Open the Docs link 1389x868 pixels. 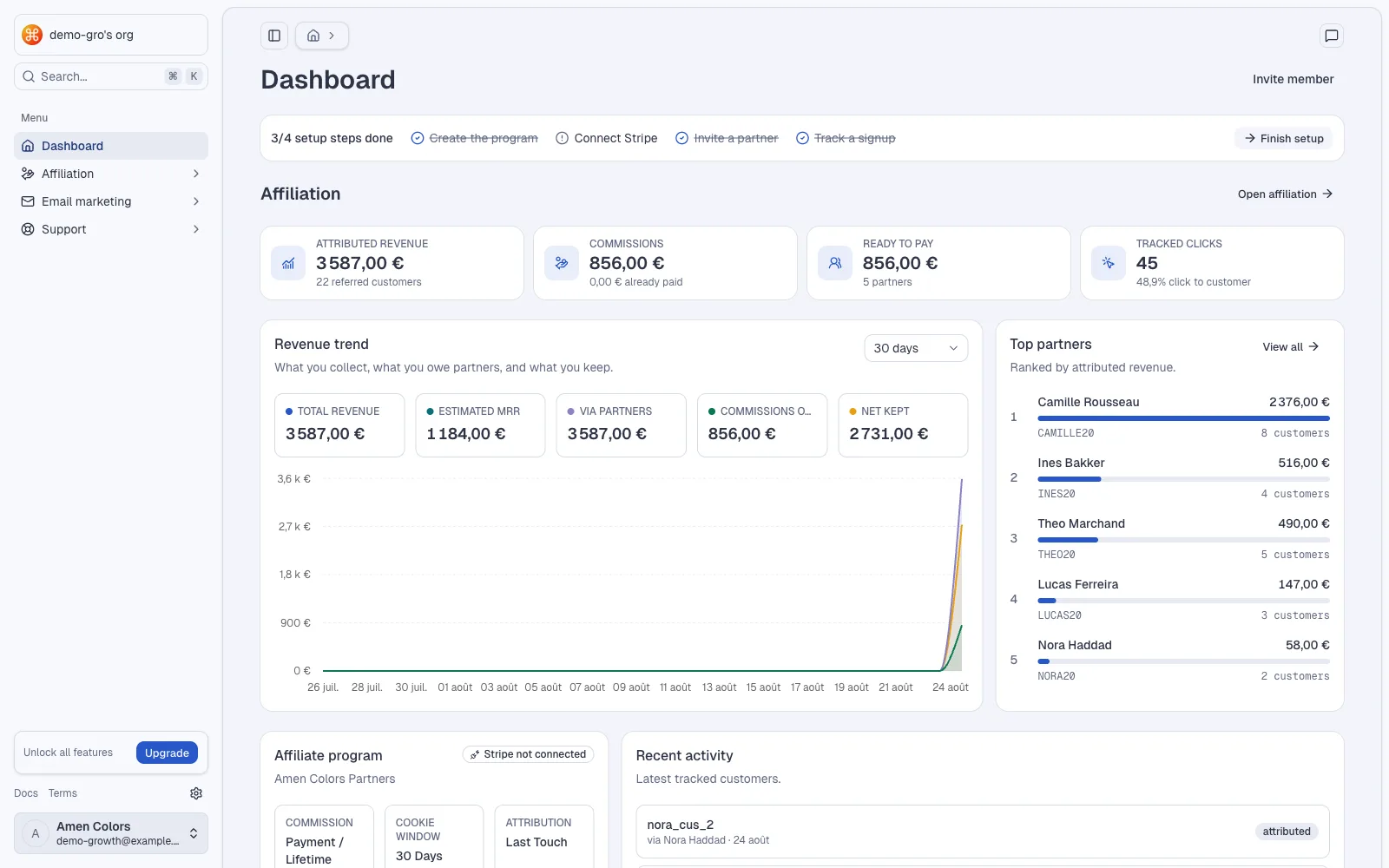[x=26, y=793]
